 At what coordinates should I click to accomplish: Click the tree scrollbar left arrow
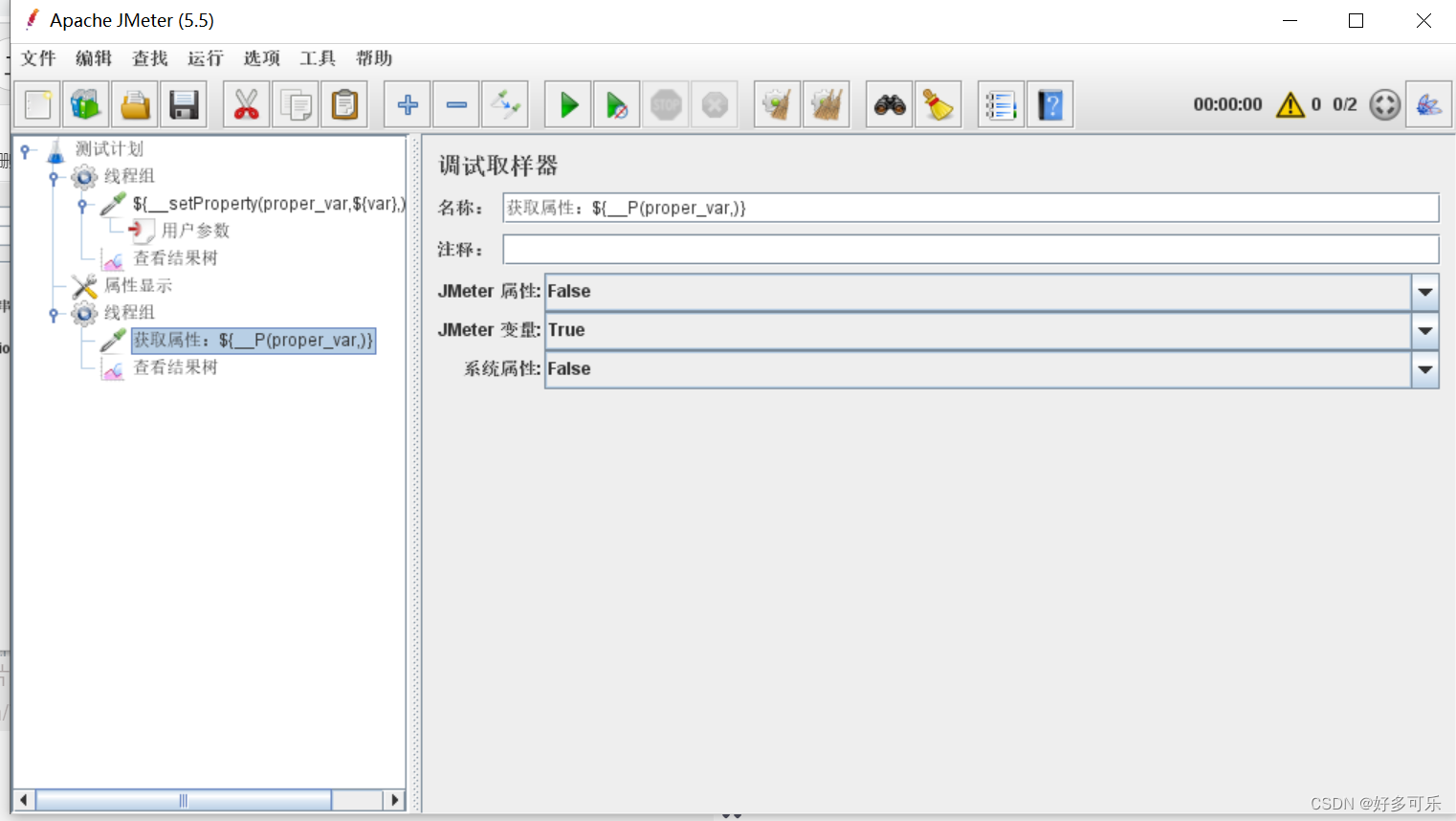click(x=25, y=800)
